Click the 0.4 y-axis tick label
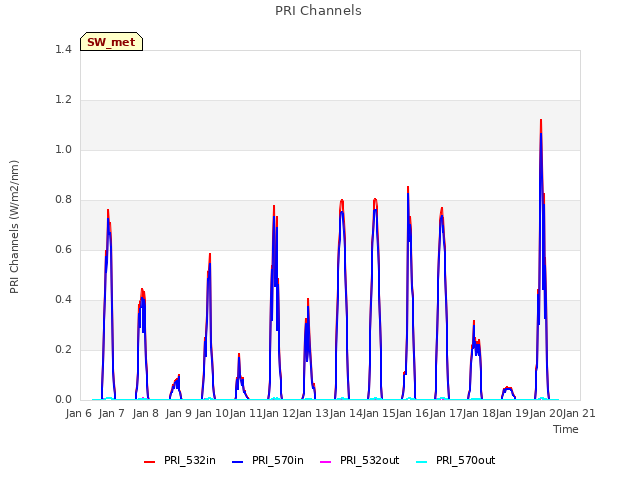 click(x=63, y=300)
